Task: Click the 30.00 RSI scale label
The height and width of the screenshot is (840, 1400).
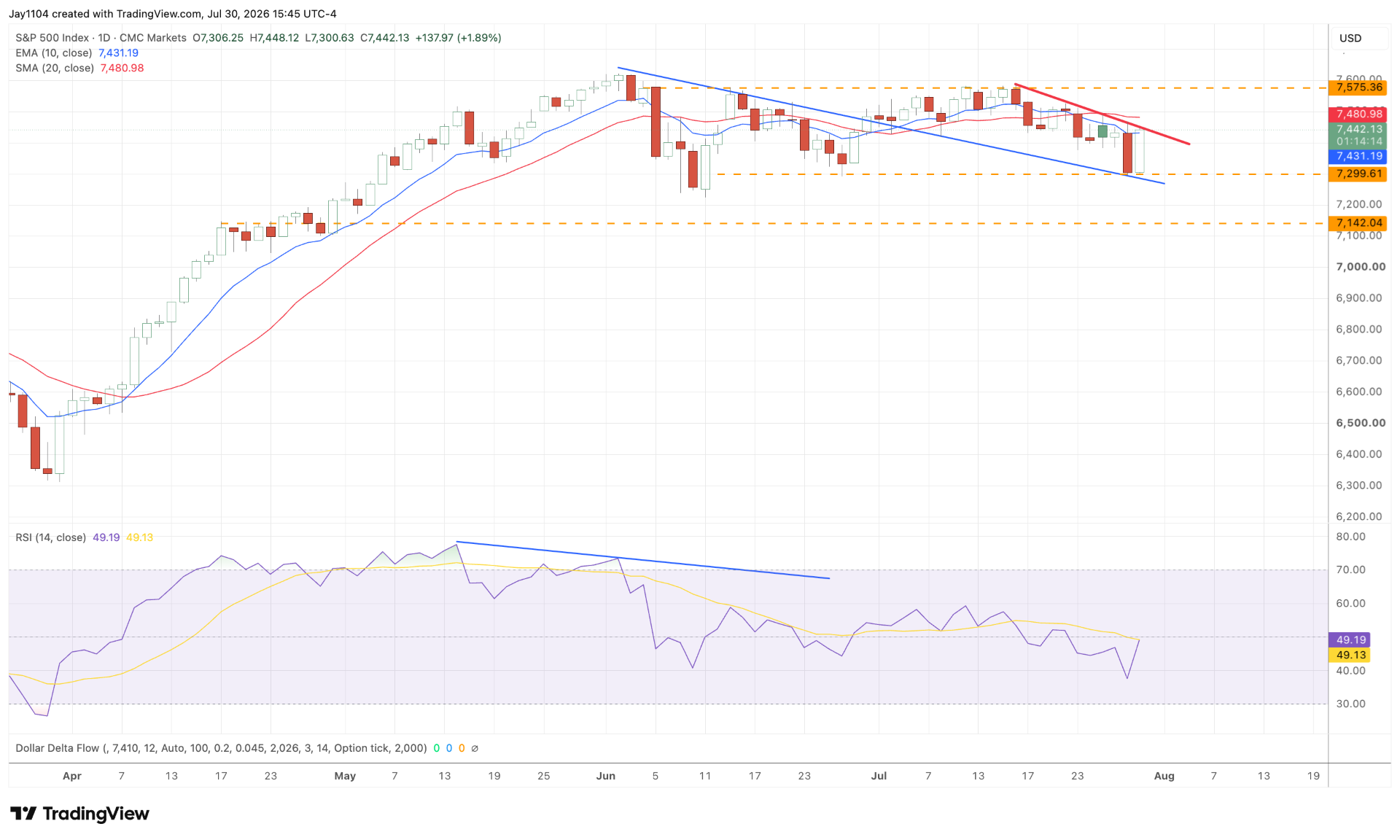Action: [x=1350, y=704]
